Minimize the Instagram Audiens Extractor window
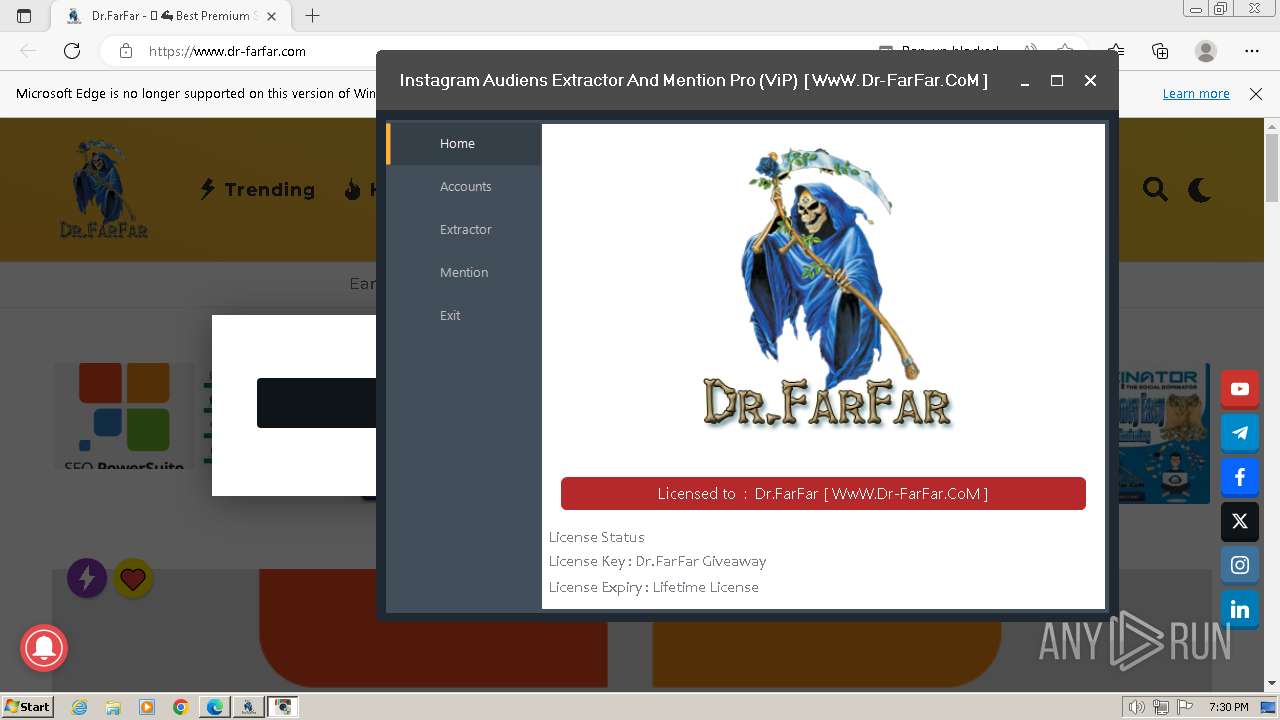1280x720 pixels. [1025, 81]
